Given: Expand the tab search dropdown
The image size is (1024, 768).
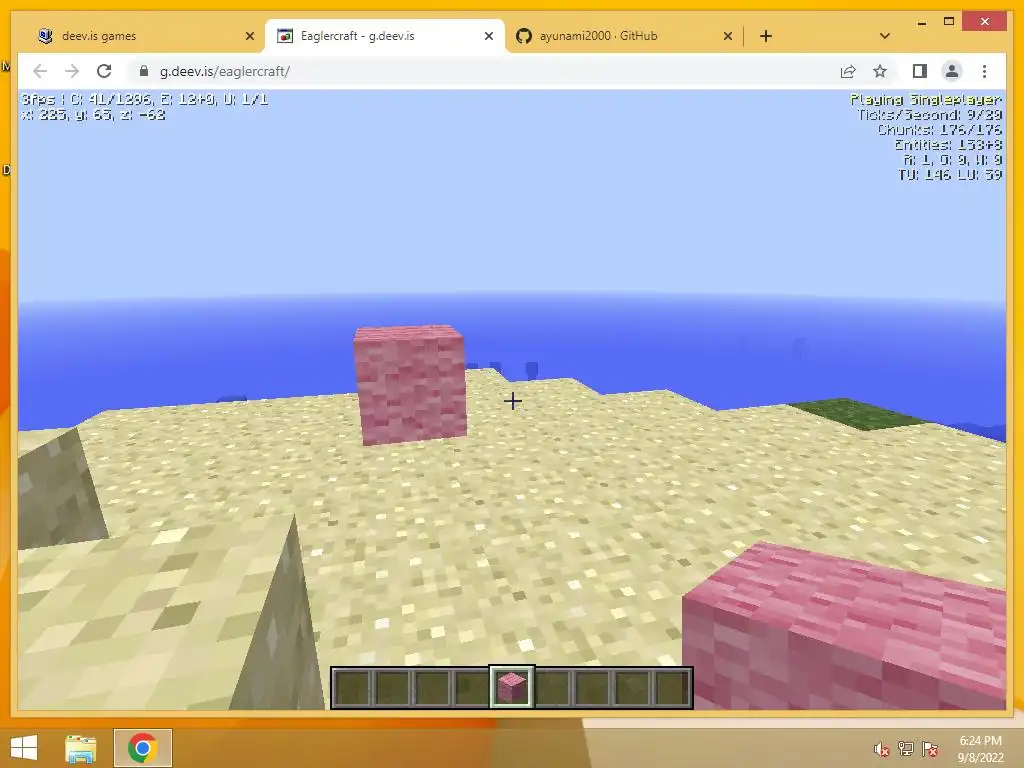Looking at the screenshot, I should coord(884,36).
